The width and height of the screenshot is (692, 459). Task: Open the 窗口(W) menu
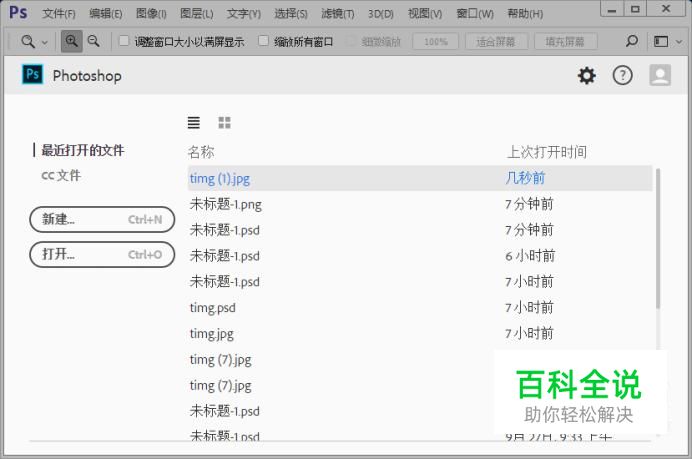475,14
